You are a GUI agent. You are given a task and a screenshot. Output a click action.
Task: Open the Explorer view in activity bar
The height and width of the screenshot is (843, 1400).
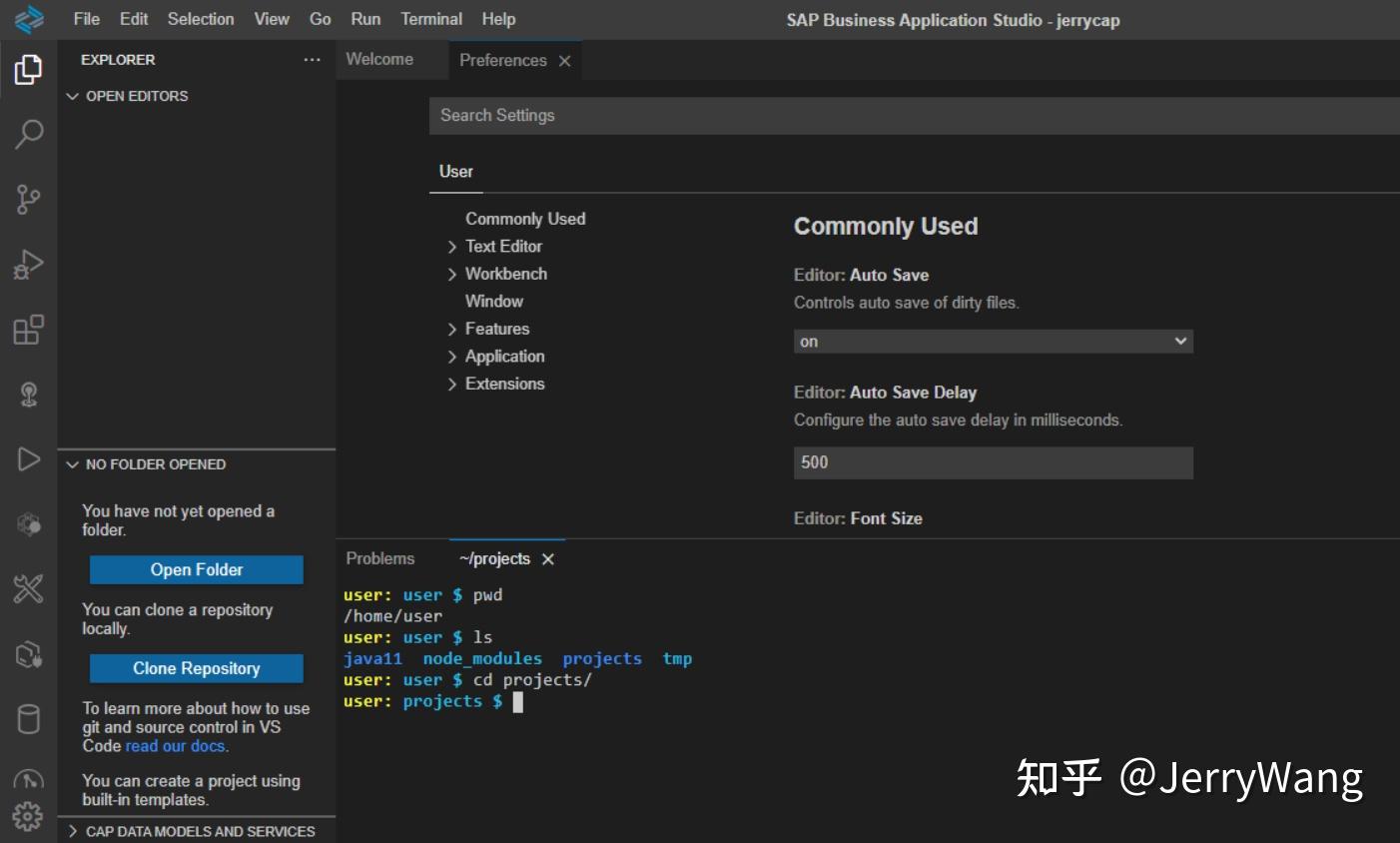point(28,69)
